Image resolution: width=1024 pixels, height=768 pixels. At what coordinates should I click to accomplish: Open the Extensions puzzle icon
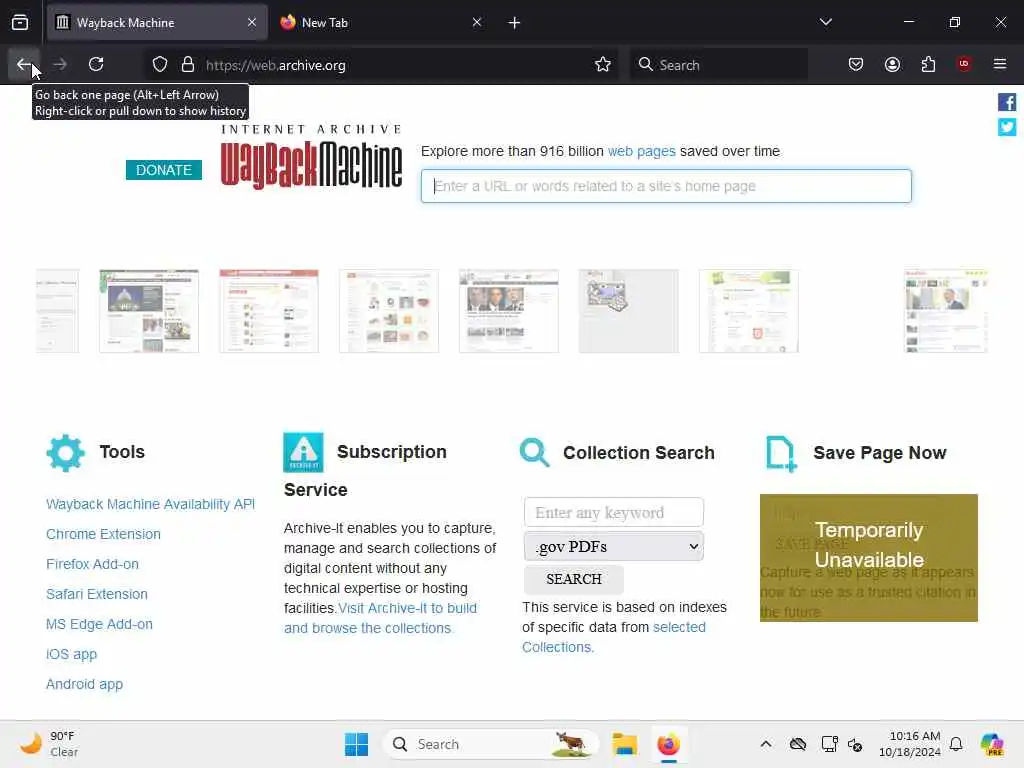pos(928,64)
